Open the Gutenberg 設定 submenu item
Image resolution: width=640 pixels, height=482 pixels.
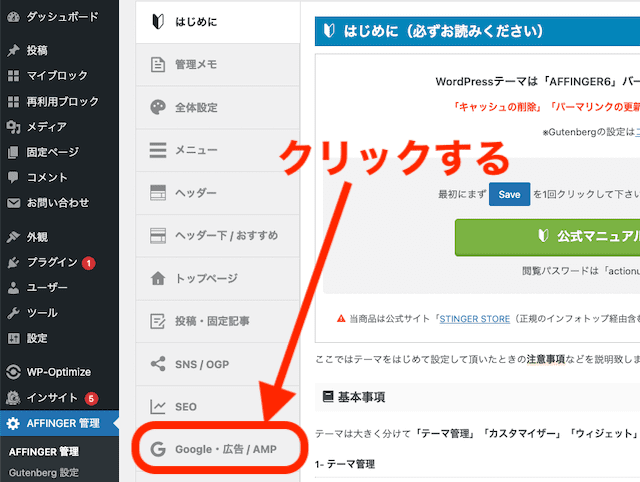click(x=44, y=473)
